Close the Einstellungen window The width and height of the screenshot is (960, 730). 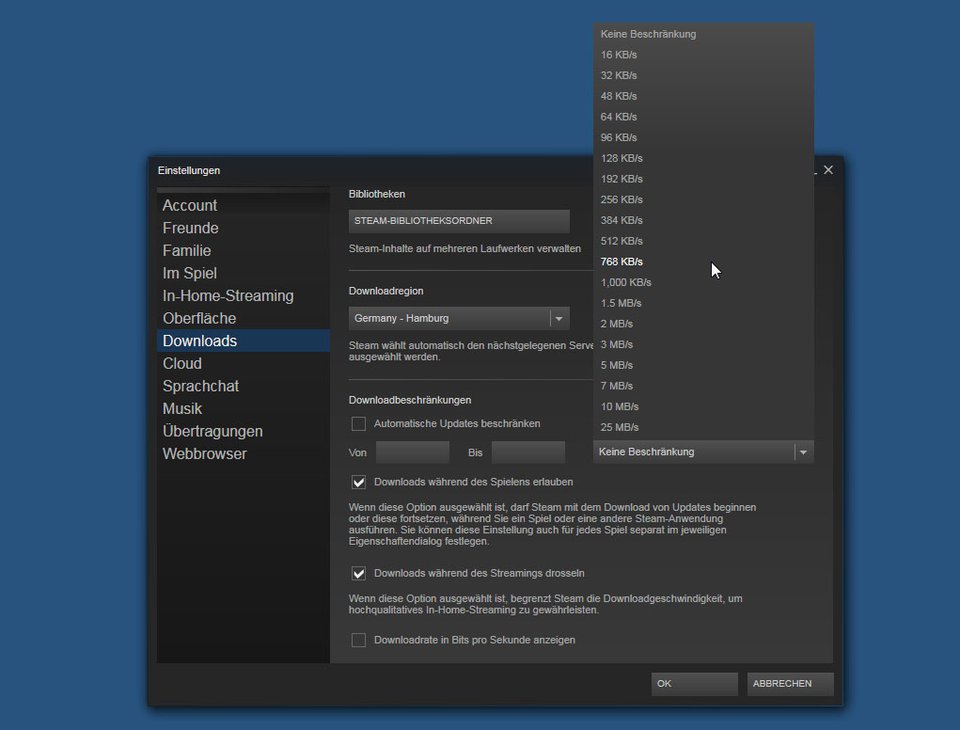[828, 170]
